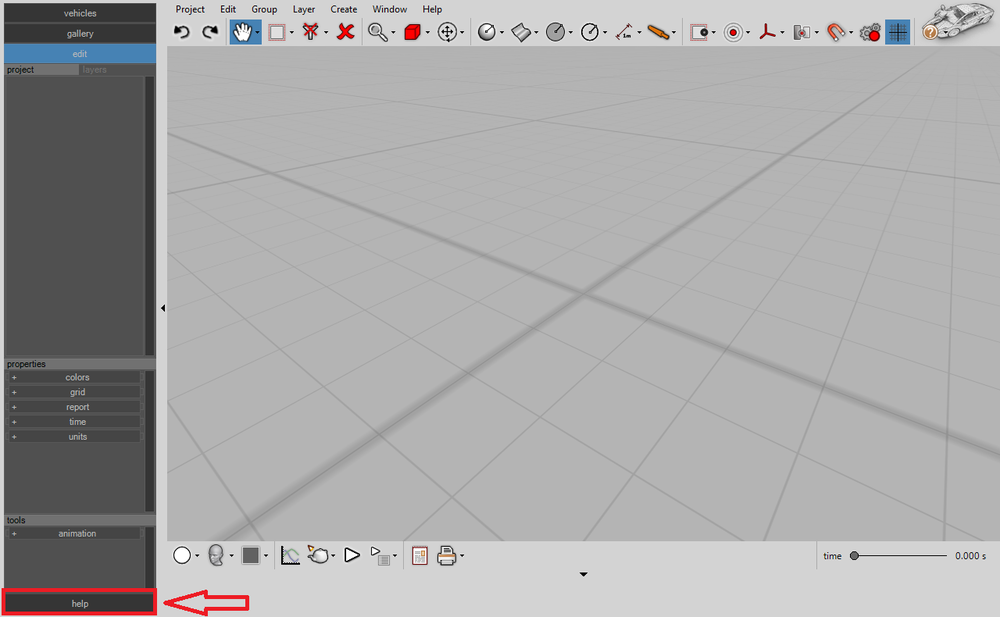Open the Project menu

tap(190, 10)
